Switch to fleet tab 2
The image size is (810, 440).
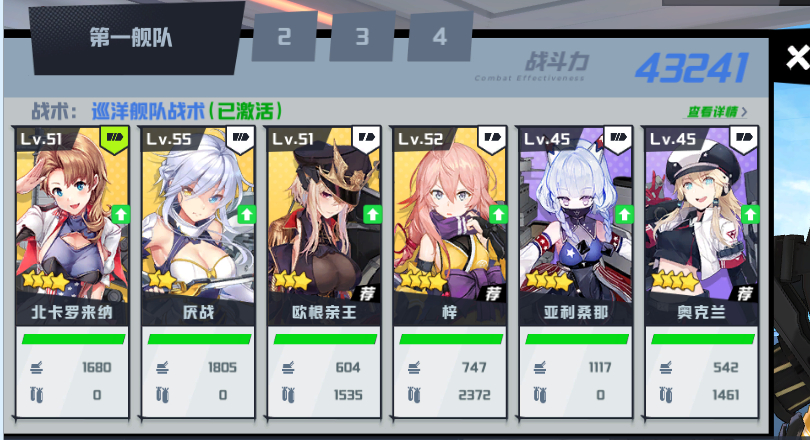click(285, 37)
